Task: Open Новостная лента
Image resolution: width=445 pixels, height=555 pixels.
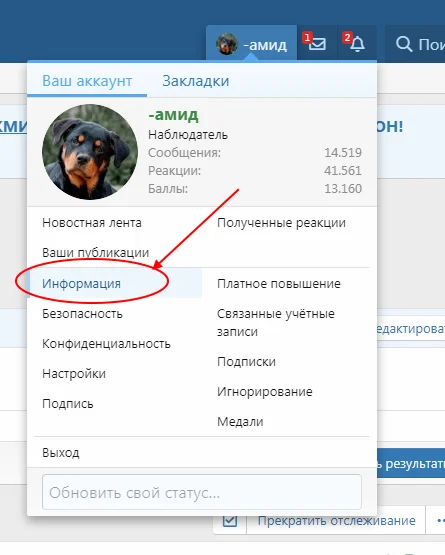Action: (92, 223)
